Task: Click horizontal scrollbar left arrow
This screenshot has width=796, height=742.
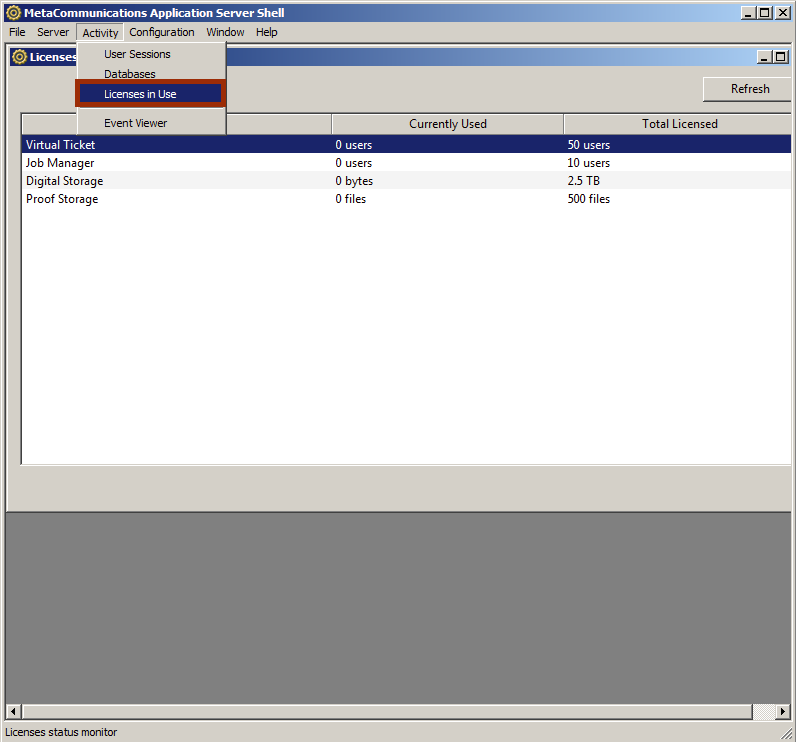Action: [14, 712]
